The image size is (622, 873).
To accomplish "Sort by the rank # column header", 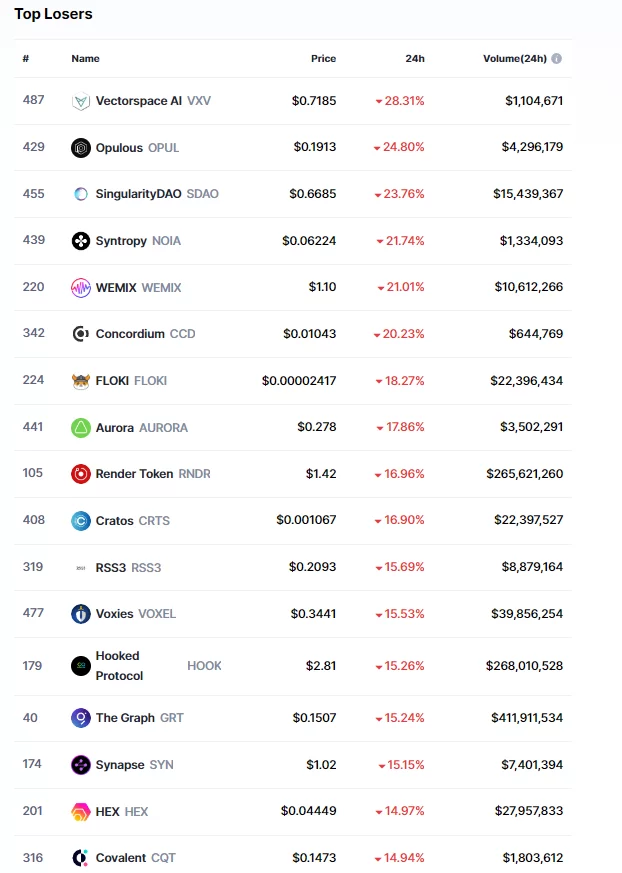I will (x=26, y=58).
